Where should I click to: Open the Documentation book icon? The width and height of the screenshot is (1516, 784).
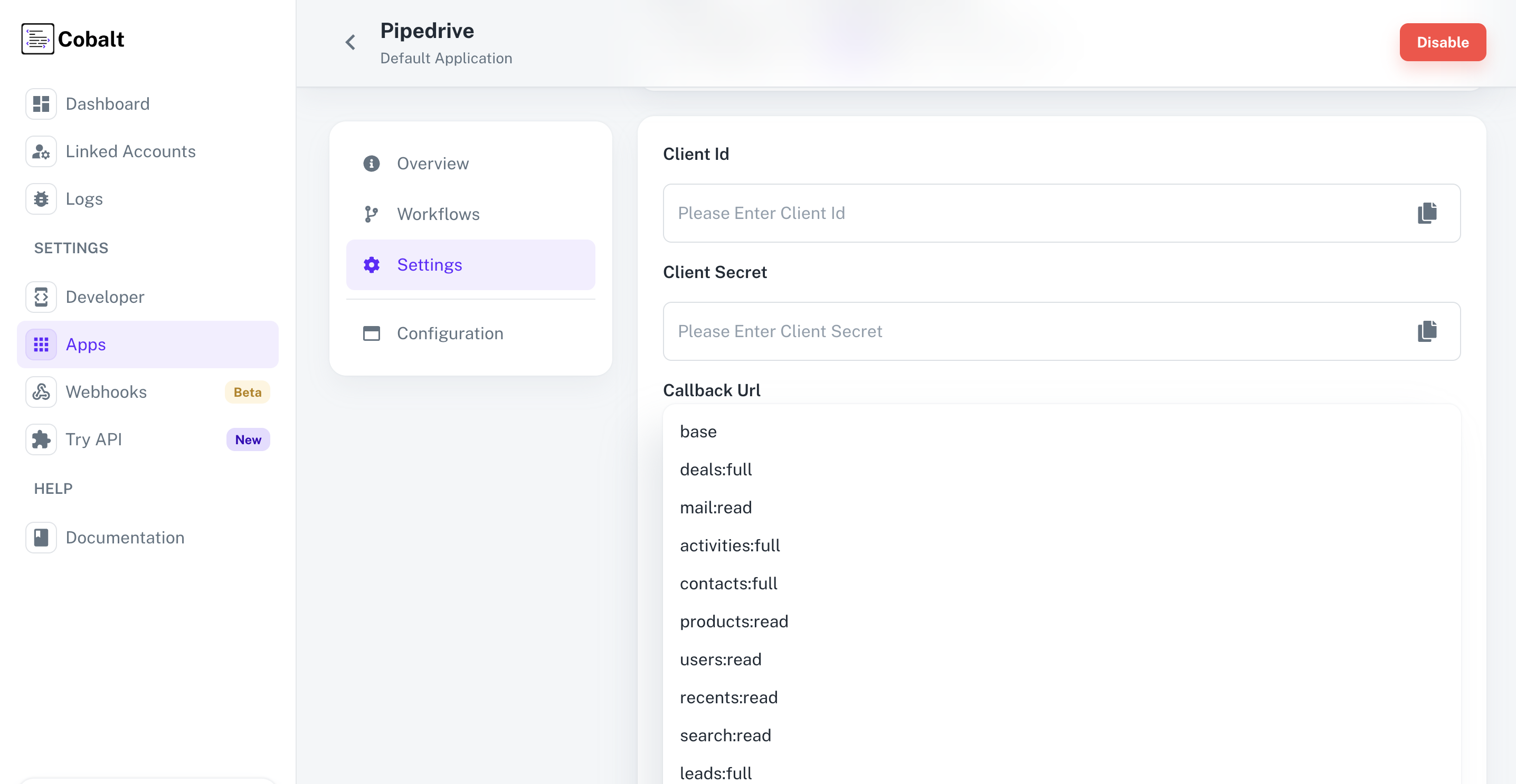coord(41,538)
